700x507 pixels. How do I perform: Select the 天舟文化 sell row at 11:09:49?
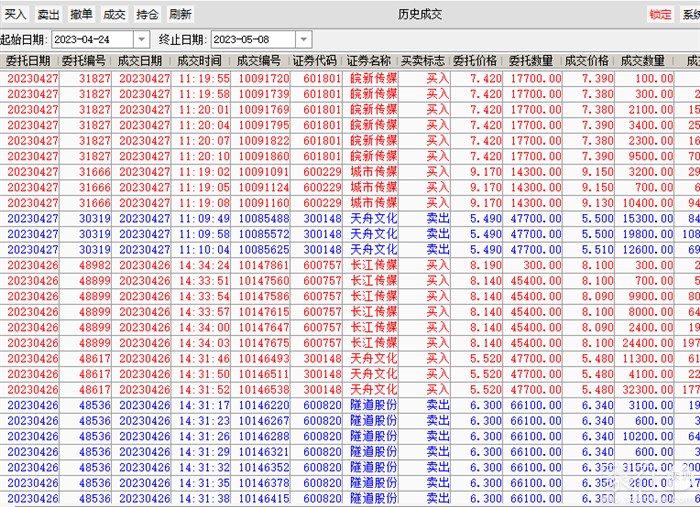tap(350, 218)
